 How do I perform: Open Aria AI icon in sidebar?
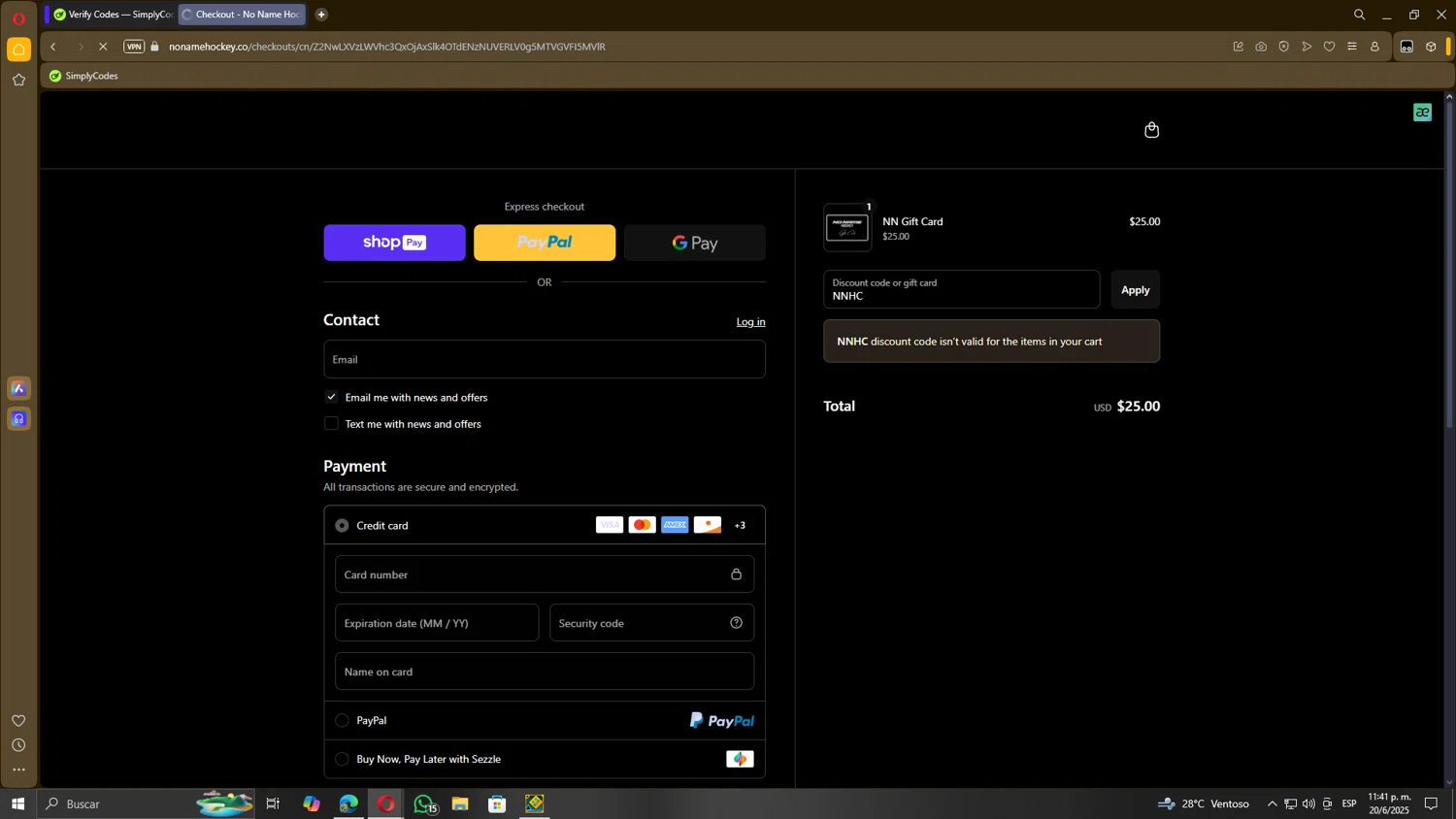(x=18, y=388)
